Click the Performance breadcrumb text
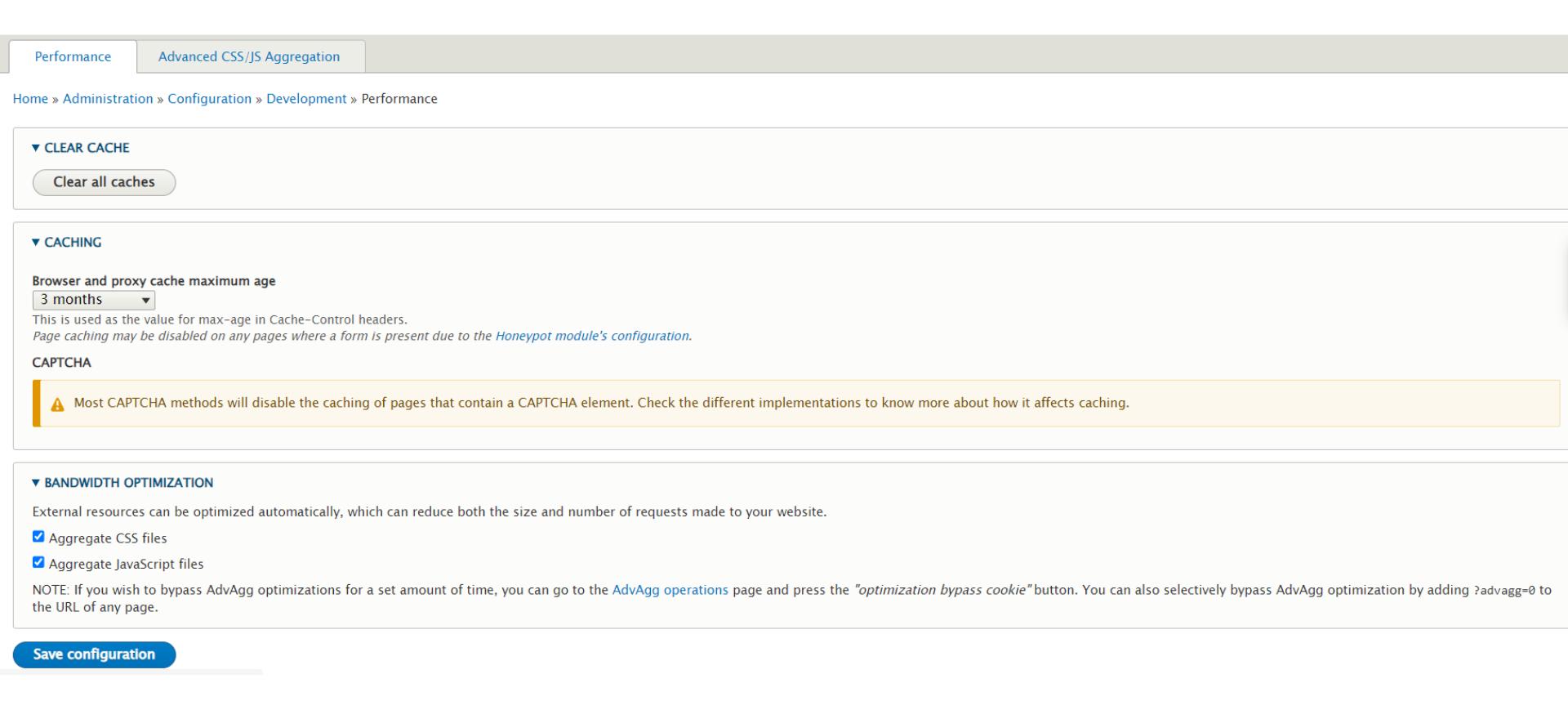Viewport: 1568px width, 710px height. pyautogui.click(x=399, y=99)
